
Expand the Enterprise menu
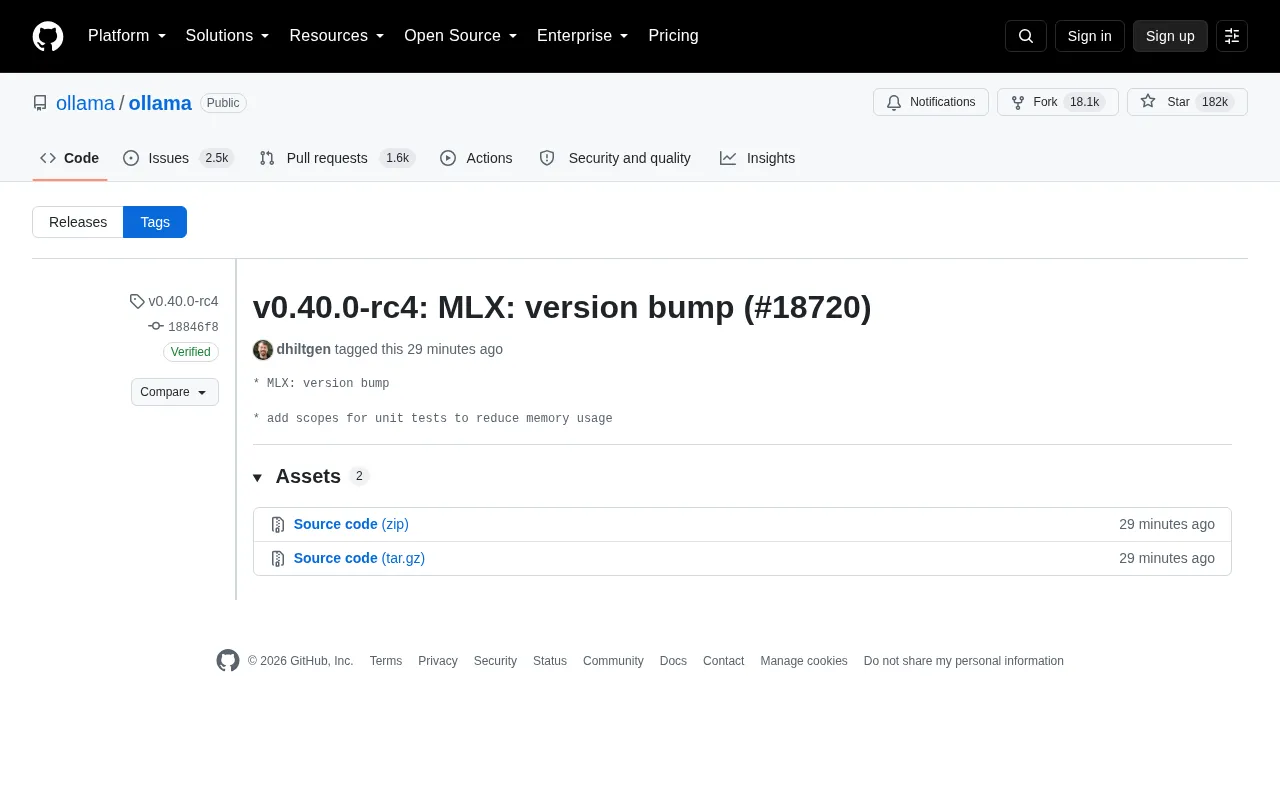point(583,36)
